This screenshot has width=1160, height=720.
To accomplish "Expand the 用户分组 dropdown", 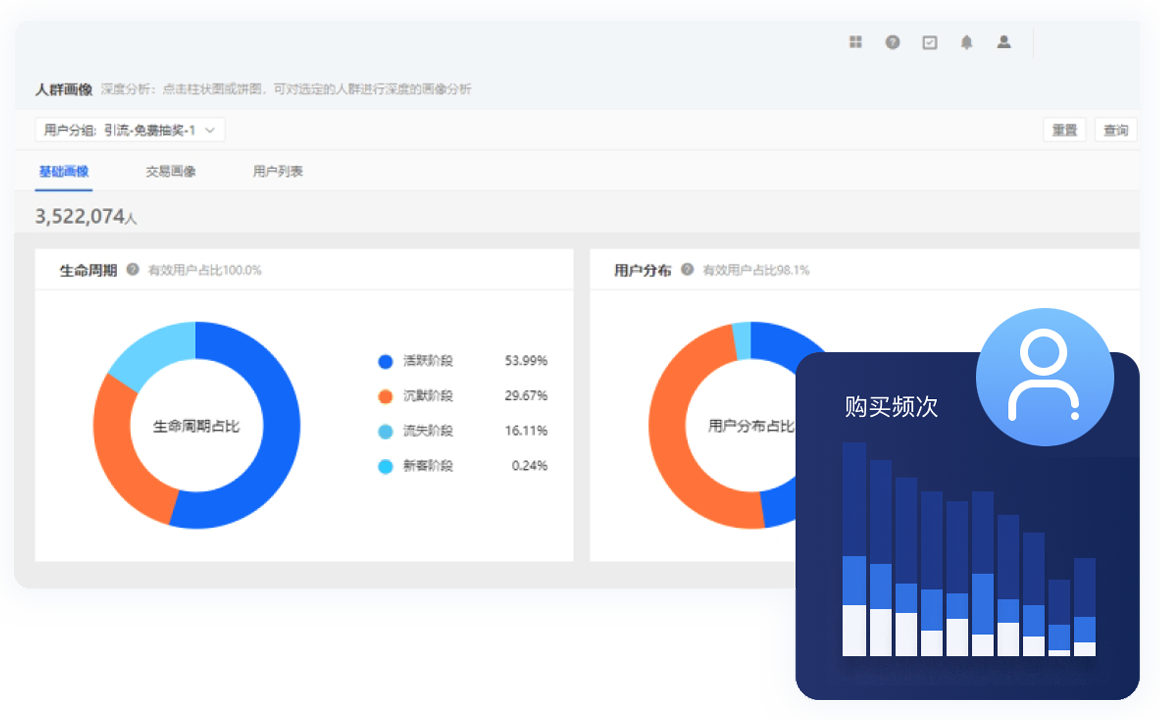I will pos(130,130).
